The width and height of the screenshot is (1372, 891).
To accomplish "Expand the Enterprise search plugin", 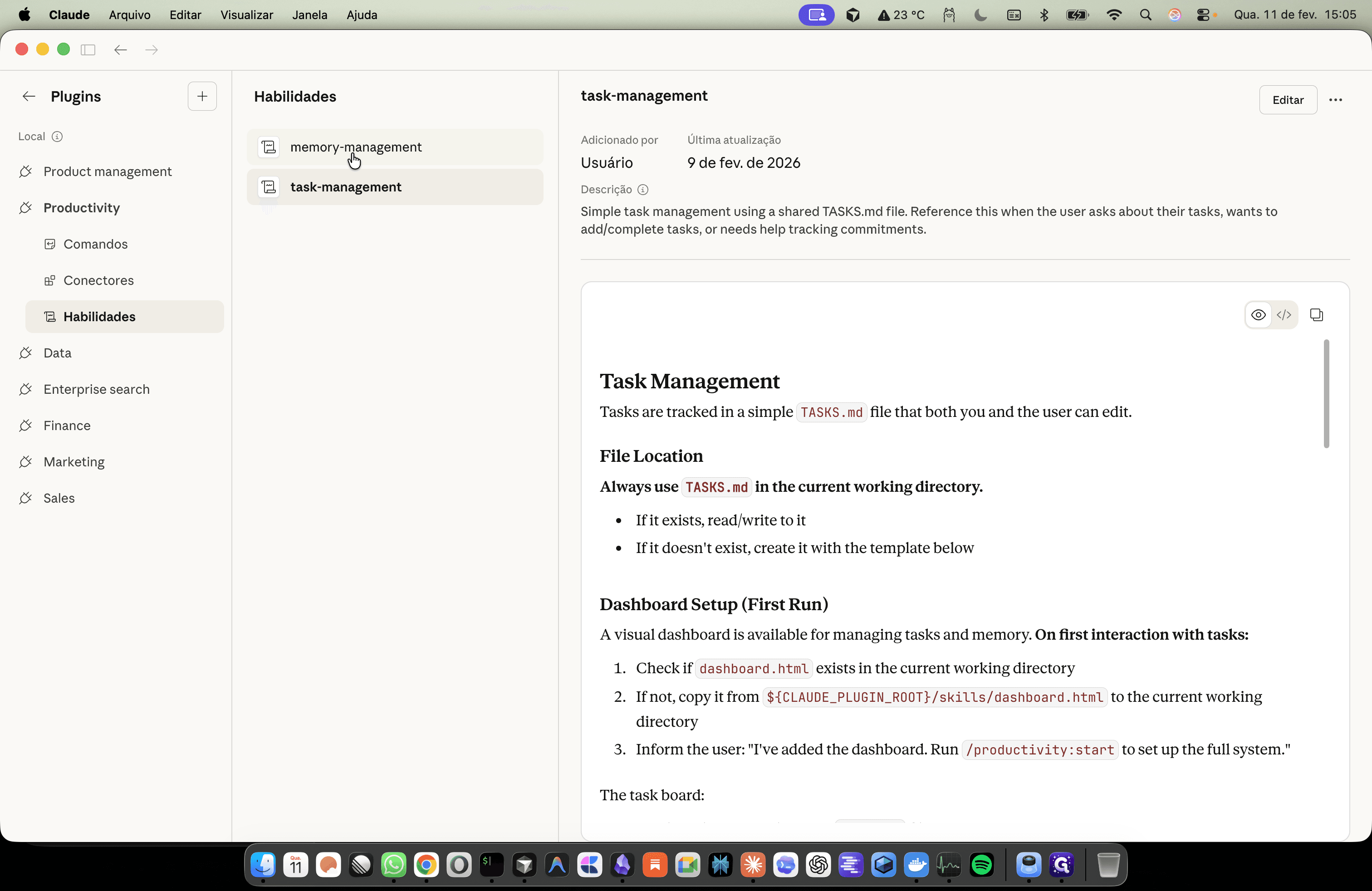I will pos(96,389).
